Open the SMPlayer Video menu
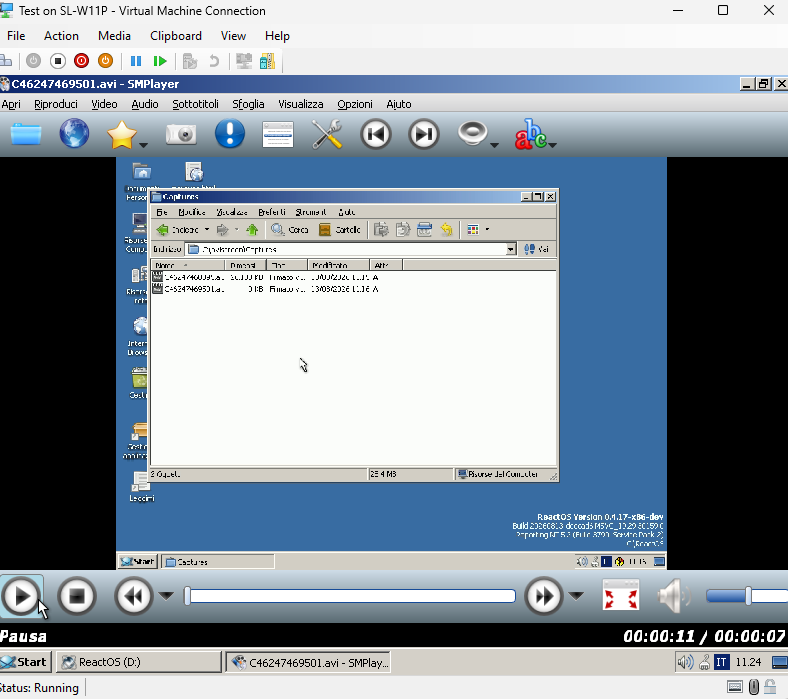Viewport: 788px width, 699px height. coord(104,104)
